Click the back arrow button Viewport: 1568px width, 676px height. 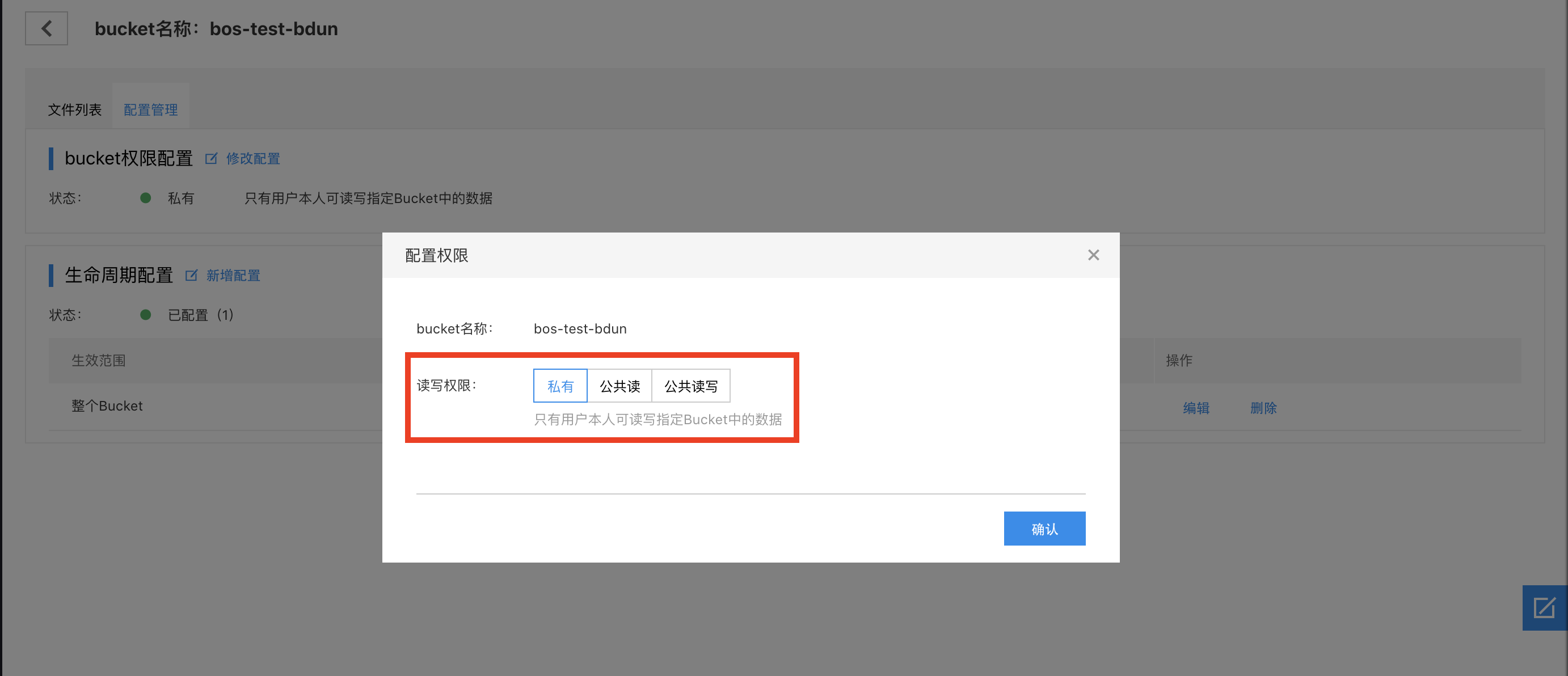pos(47,28)
